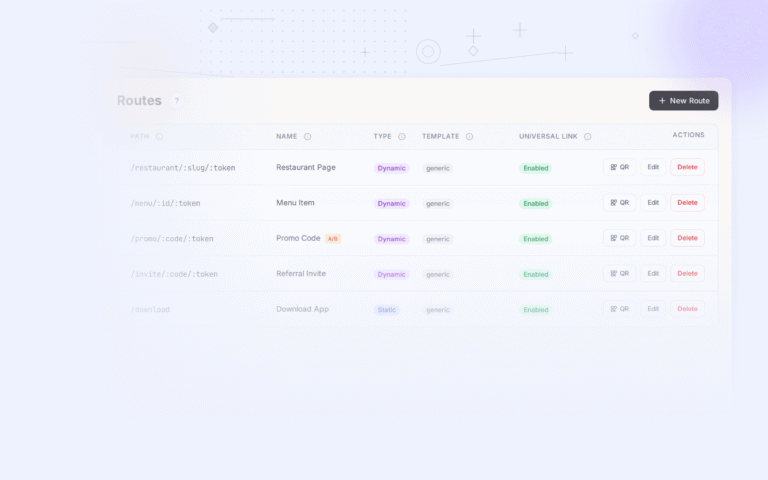Click the info icon next to Universal Link
Image resolution: width=768 pixels, height=480 pixels.
click(x=587, y=136)
